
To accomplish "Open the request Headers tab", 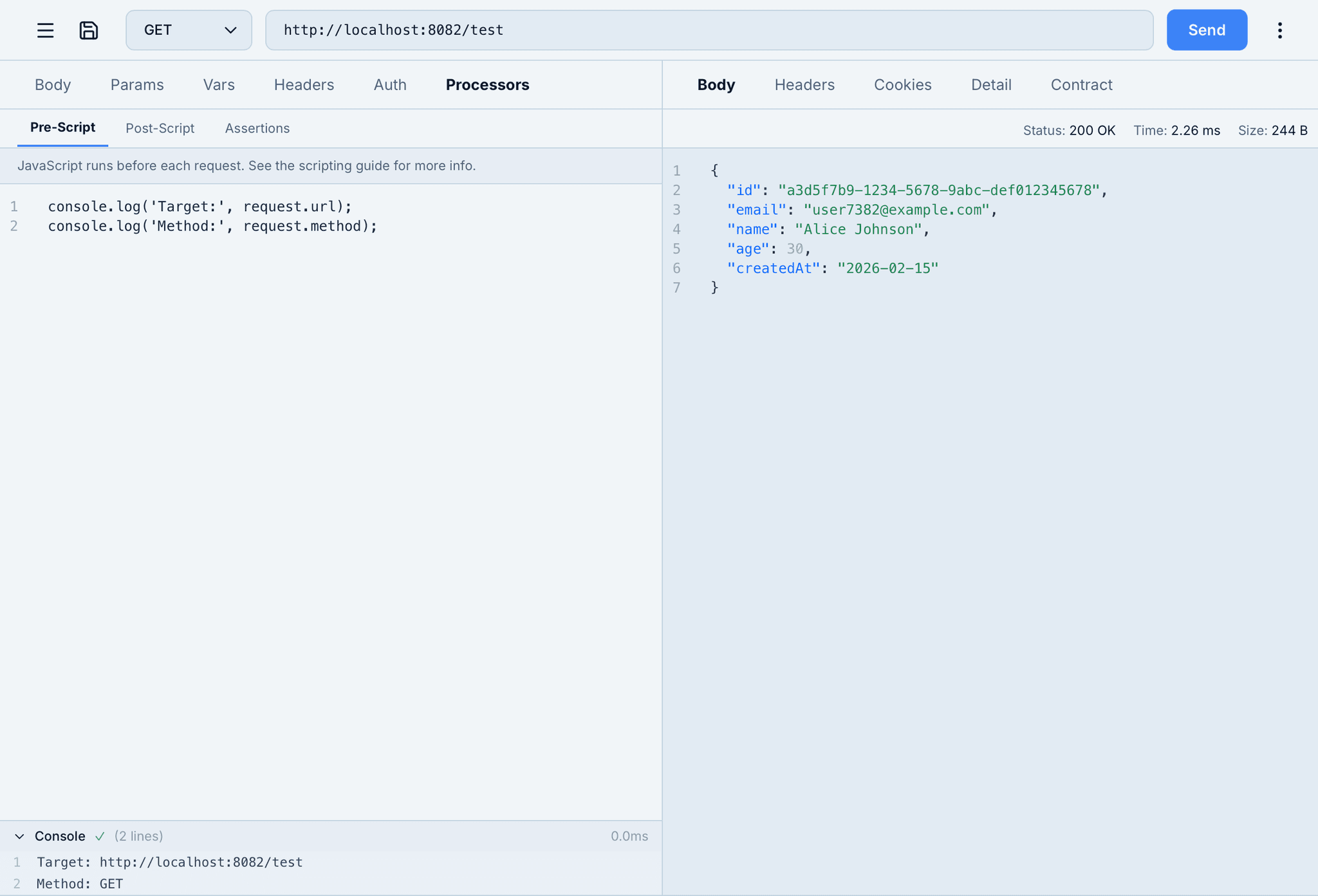I will pos(304,85).
